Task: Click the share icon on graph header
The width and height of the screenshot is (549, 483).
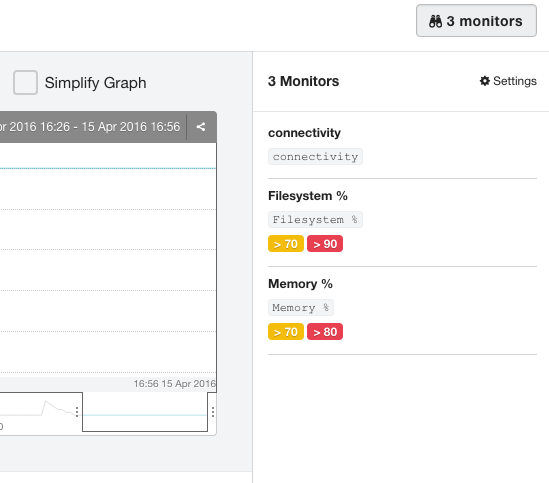Action: click(201, 127)
